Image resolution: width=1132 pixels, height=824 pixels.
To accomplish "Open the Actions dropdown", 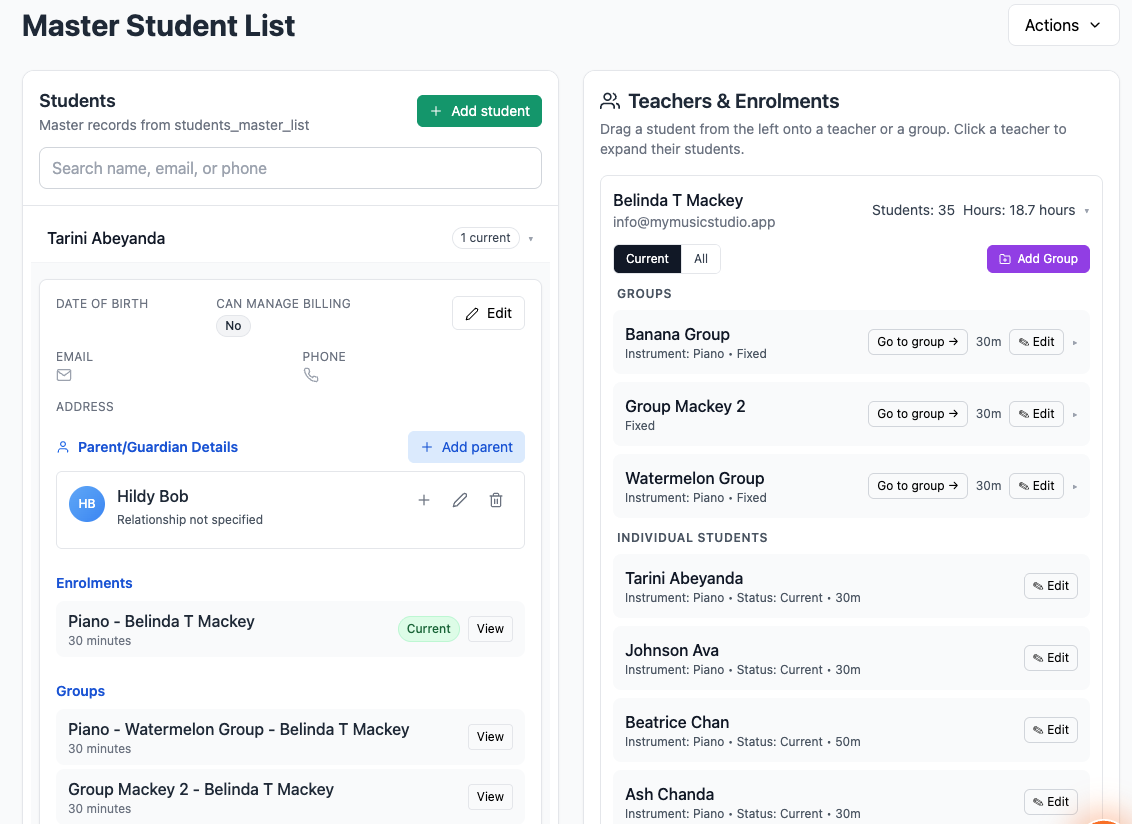I will coord(1063,25).
